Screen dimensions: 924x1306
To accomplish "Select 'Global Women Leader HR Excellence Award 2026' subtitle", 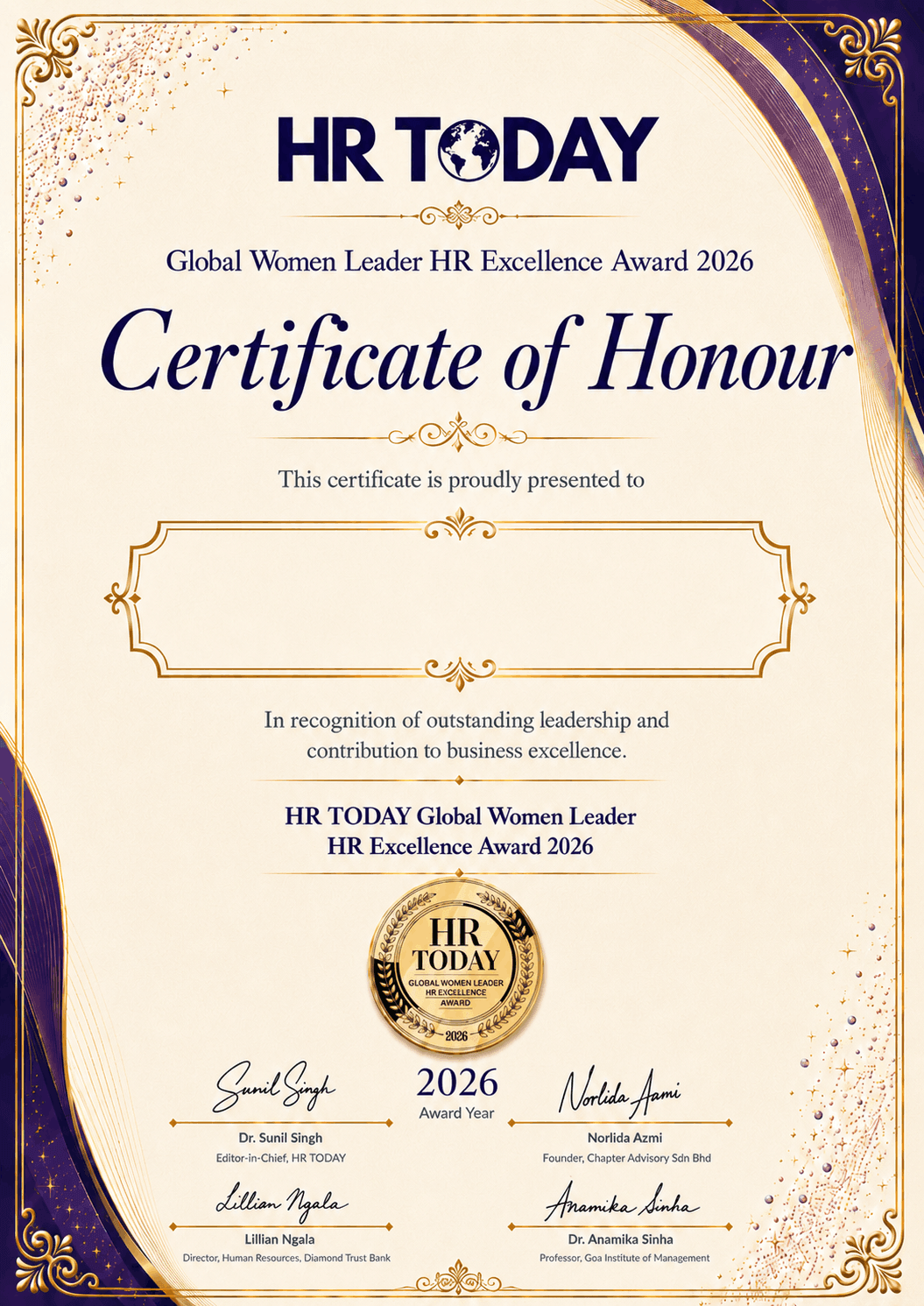I will click(x=460, y=261).
